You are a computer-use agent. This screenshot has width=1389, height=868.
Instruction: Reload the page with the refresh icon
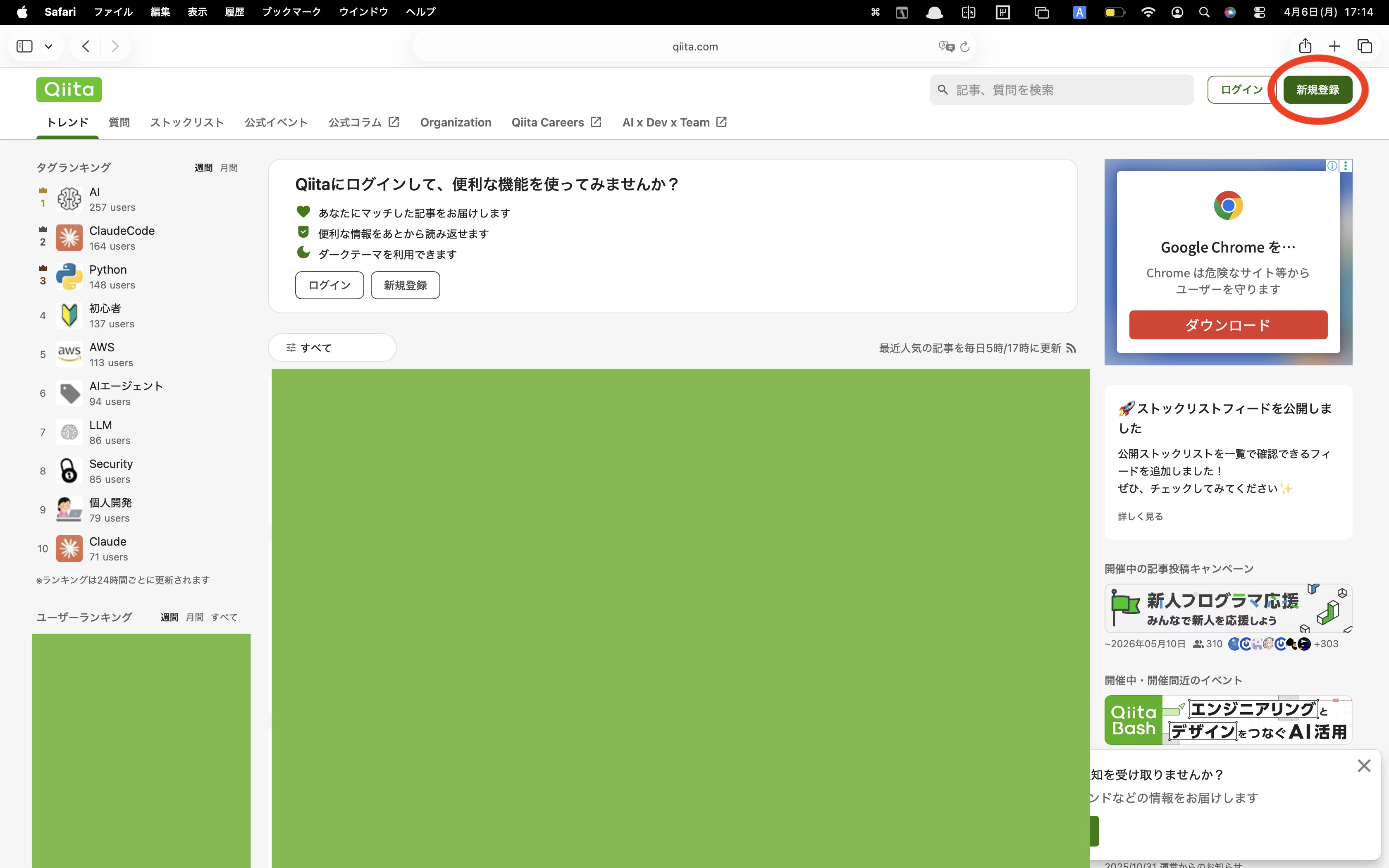(965, 46)
